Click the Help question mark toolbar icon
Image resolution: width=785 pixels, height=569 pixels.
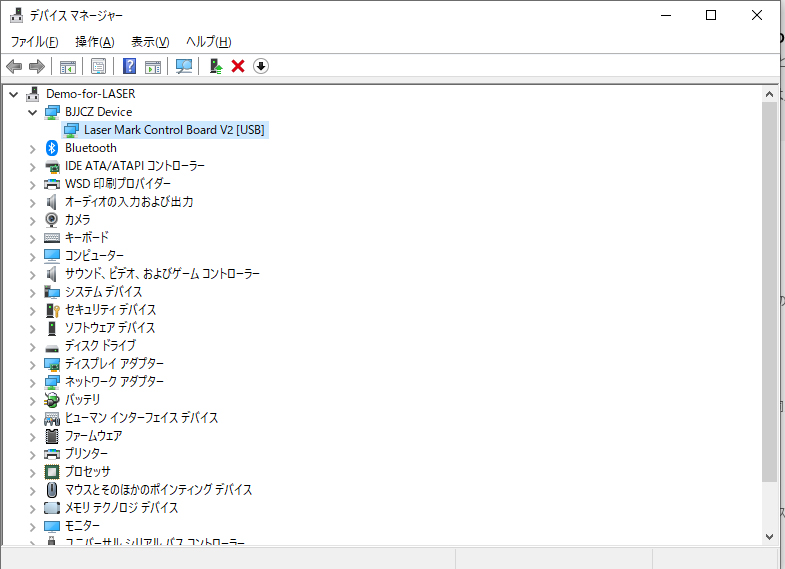click(129, 66)
